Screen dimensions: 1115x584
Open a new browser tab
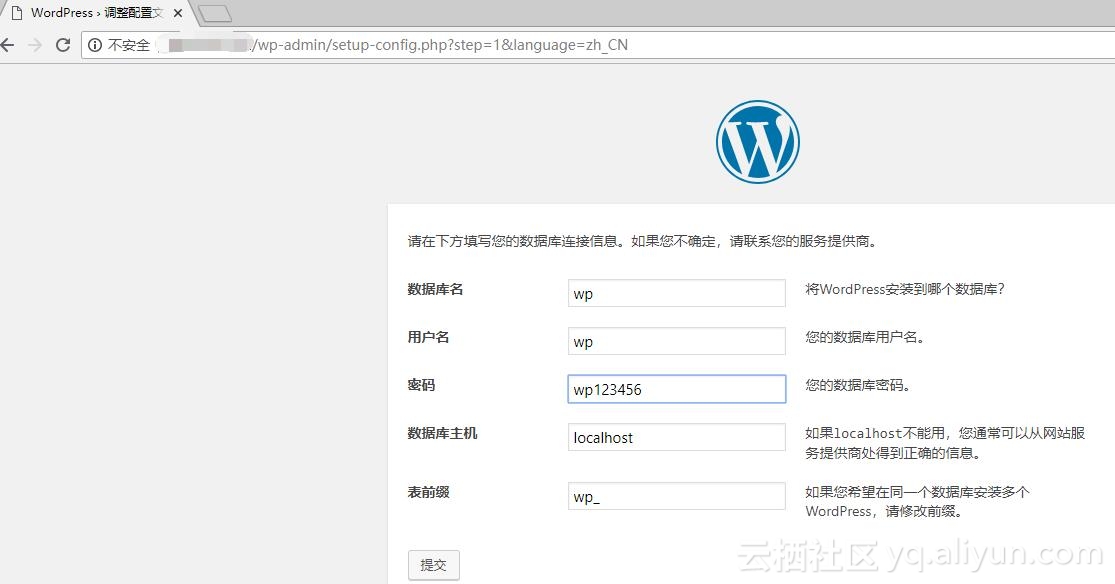[x=214, y=13]
